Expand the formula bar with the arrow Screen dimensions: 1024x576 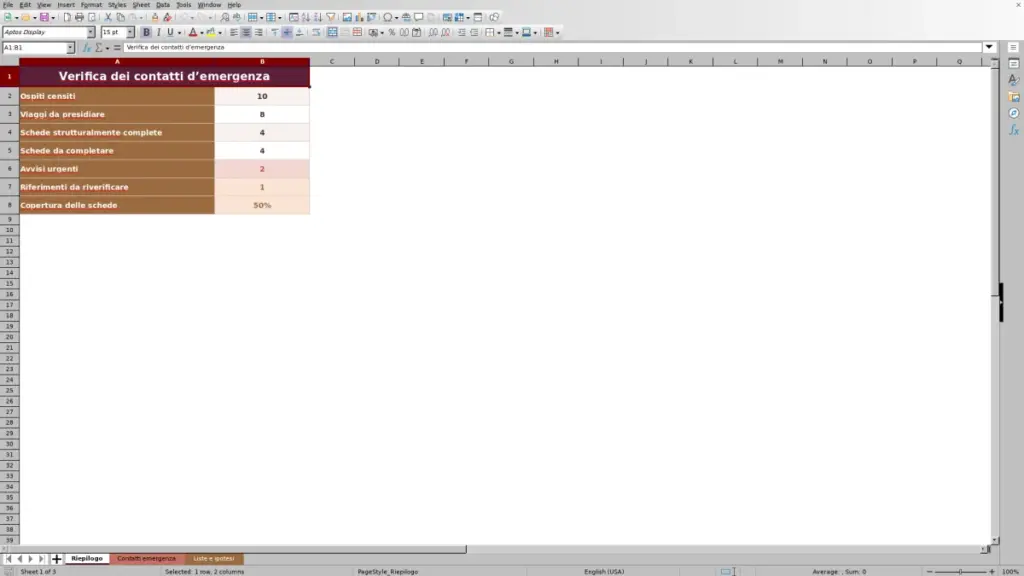tap(989, 47)
